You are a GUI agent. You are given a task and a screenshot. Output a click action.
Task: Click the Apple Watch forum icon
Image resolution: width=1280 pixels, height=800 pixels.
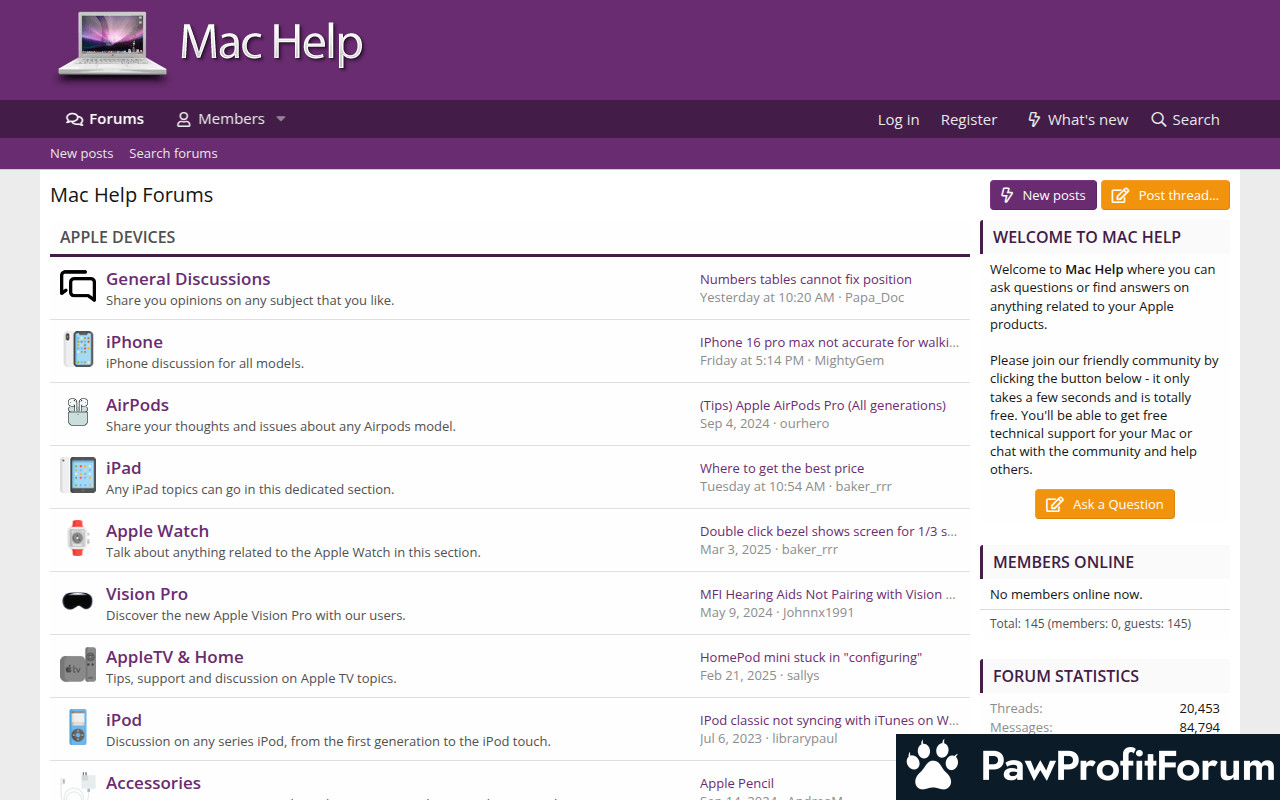tap(78, 538)
